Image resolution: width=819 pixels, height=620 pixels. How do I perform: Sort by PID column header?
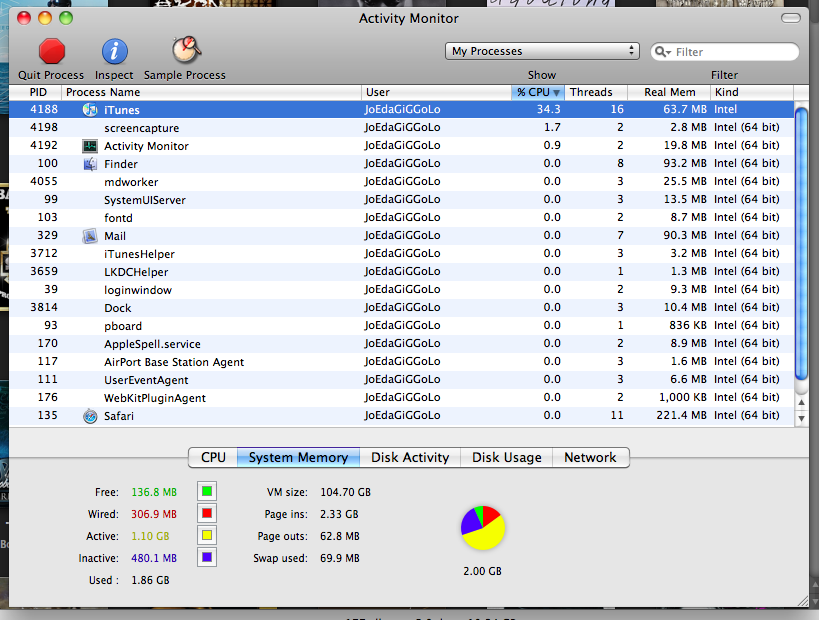click(x=36, y=92)
